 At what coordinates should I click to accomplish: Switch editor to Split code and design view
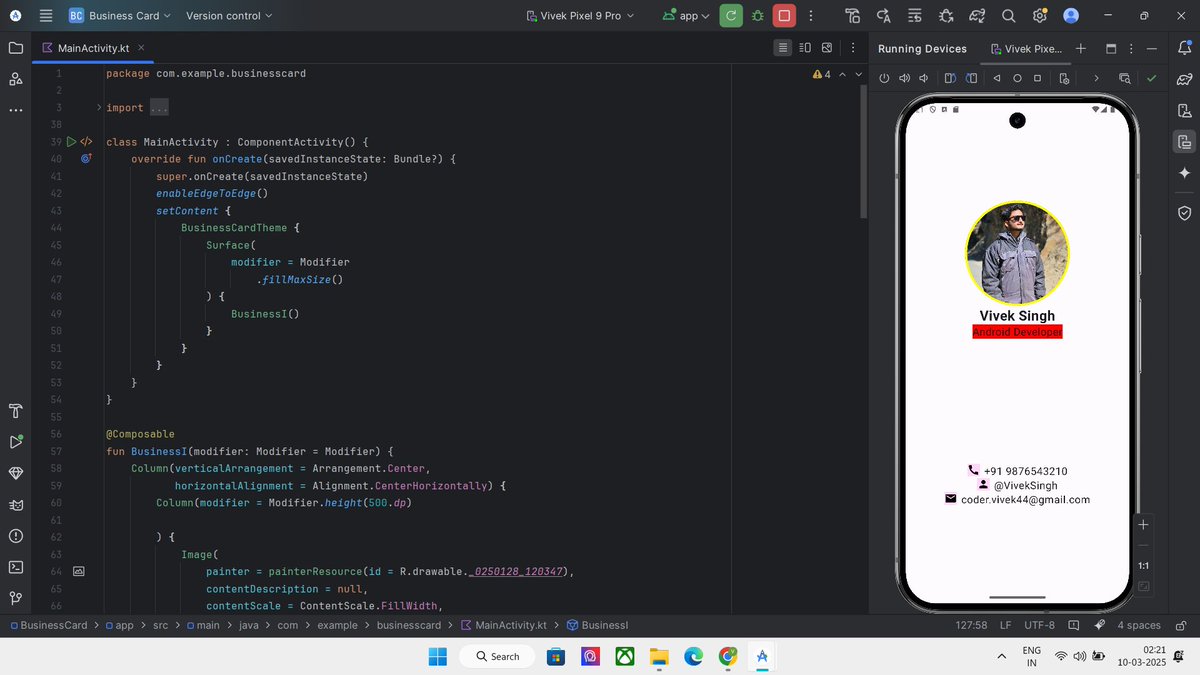(x=805, y=48)
